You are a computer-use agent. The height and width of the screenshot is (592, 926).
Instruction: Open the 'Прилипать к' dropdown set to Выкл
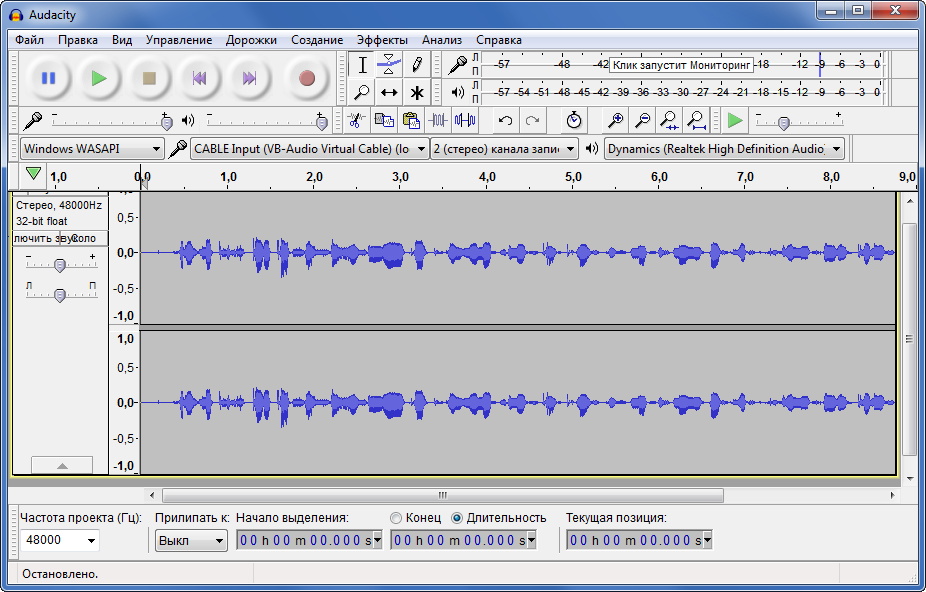[x=191, y=541]
